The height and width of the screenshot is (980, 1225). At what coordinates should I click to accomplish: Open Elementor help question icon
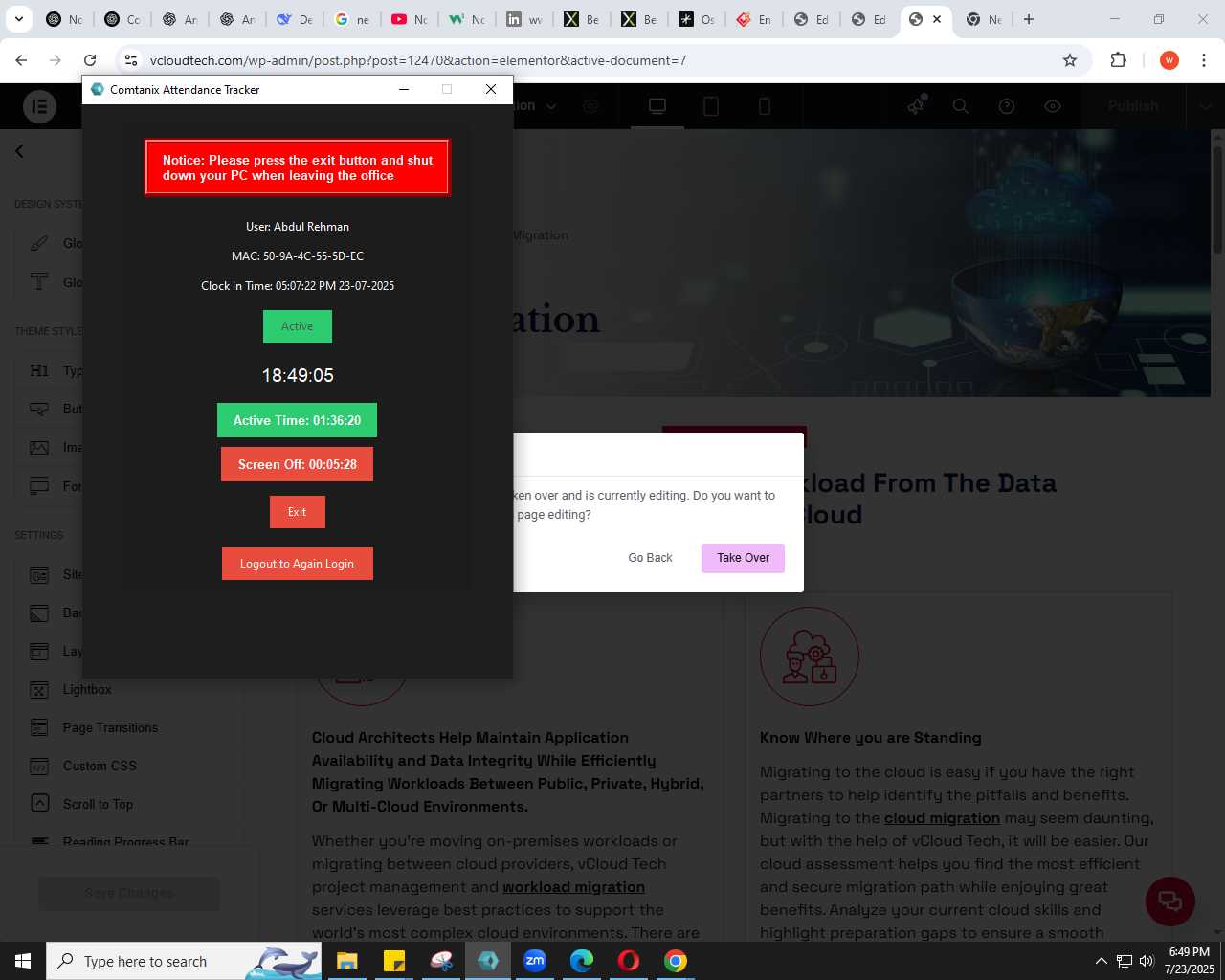click(1007, 106)
